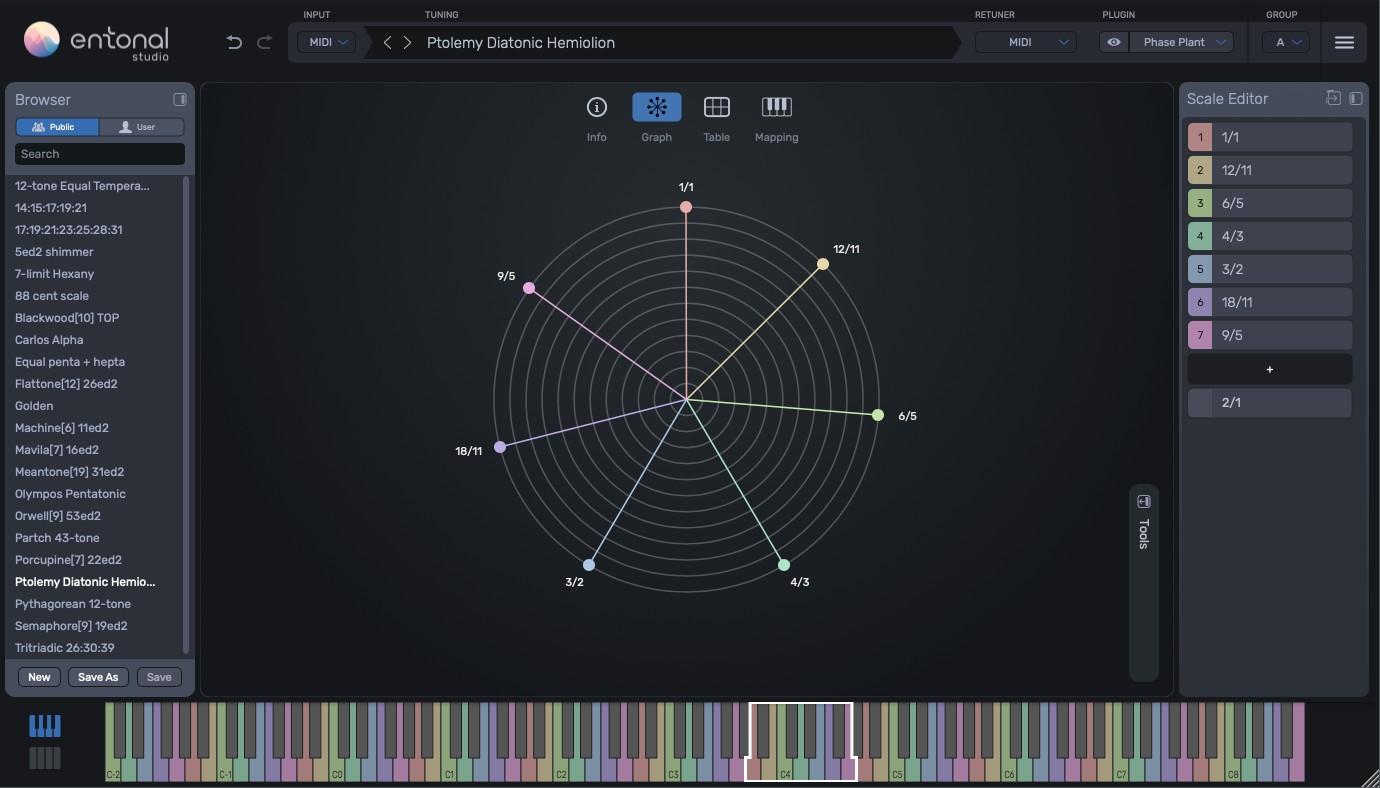
Task: Expand the Tools panel icon
Action: tap(1144, 501)
